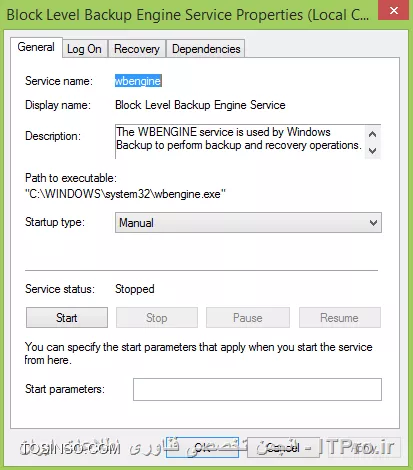Confirm with the OK button

pyautogui.click(x=202, y=447)
